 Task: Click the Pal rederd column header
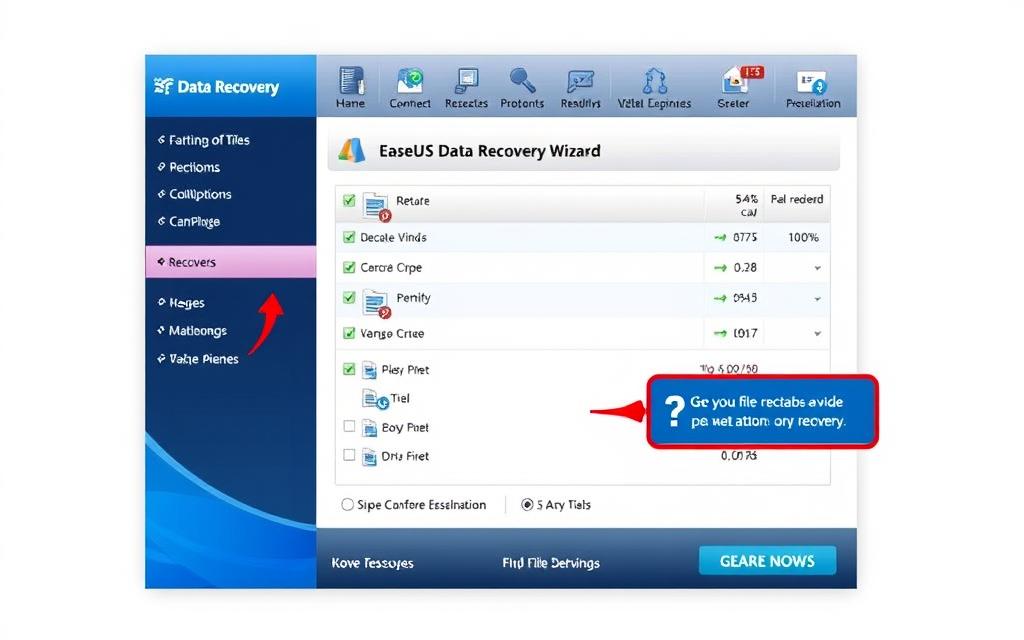797,199
